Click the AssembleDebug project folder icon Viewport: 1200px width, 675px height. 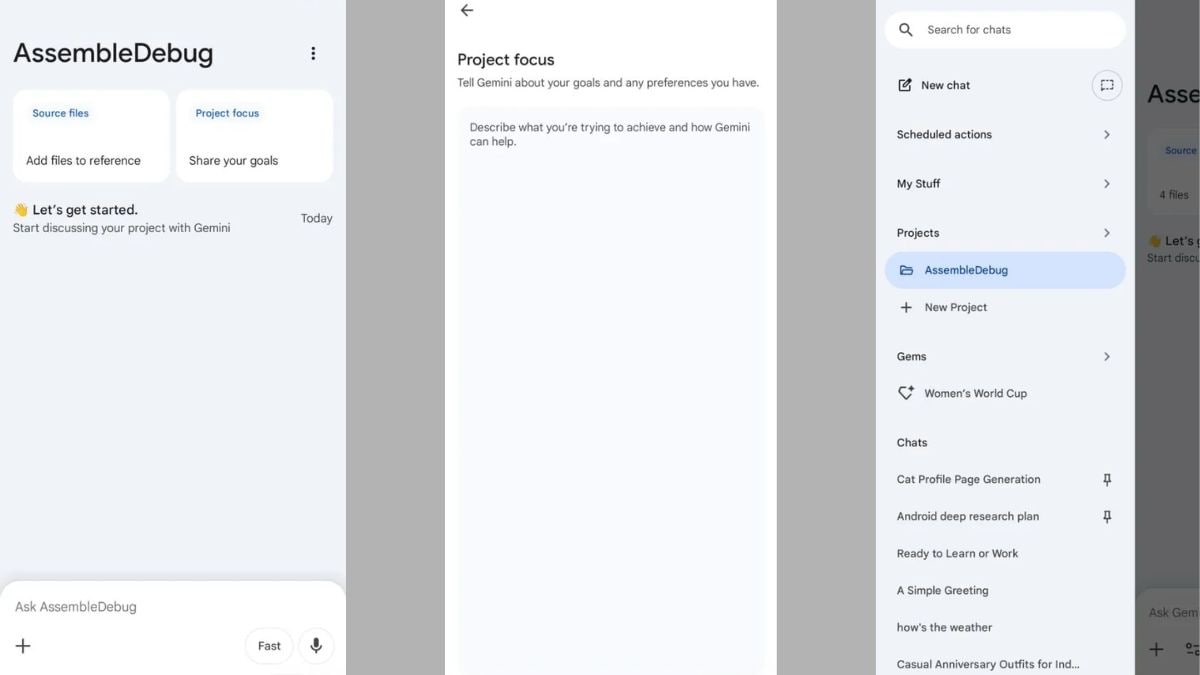point(906,269)
